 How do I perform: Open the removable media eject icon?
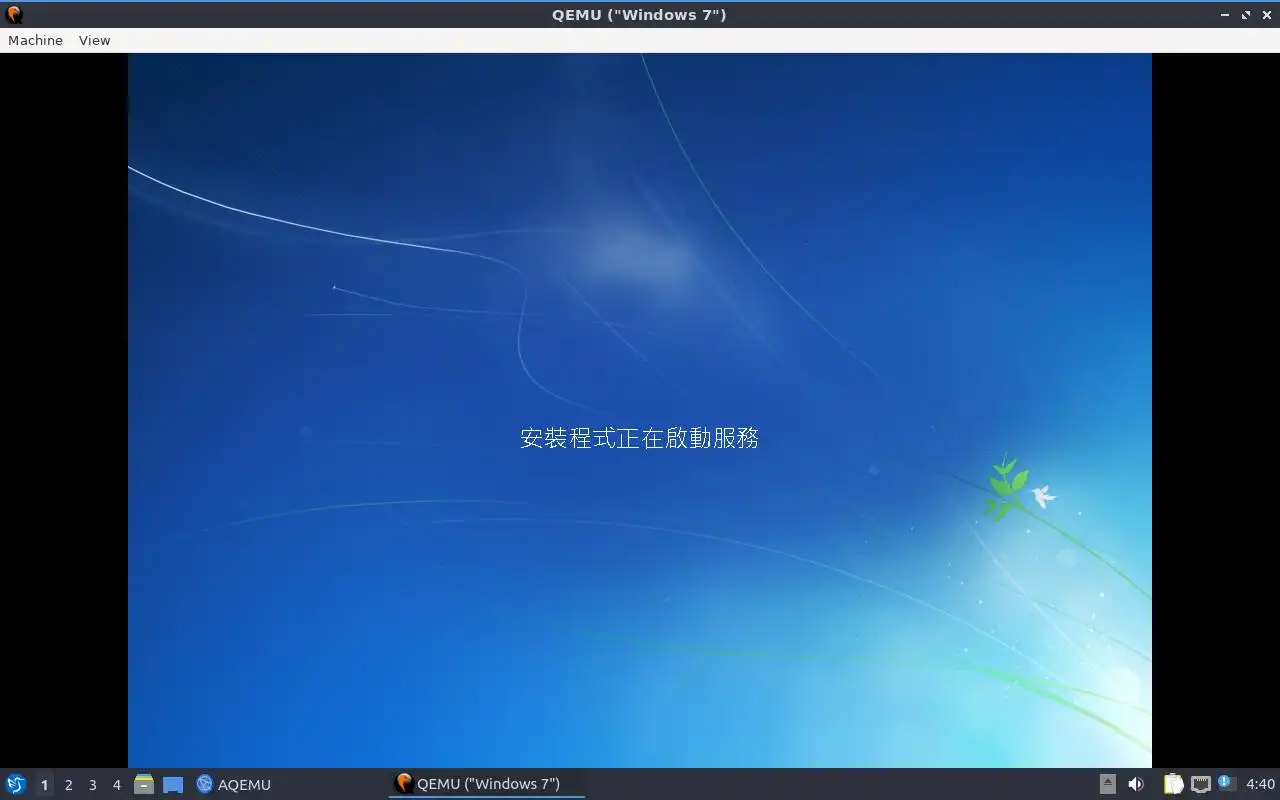[x=1108, y=784]
